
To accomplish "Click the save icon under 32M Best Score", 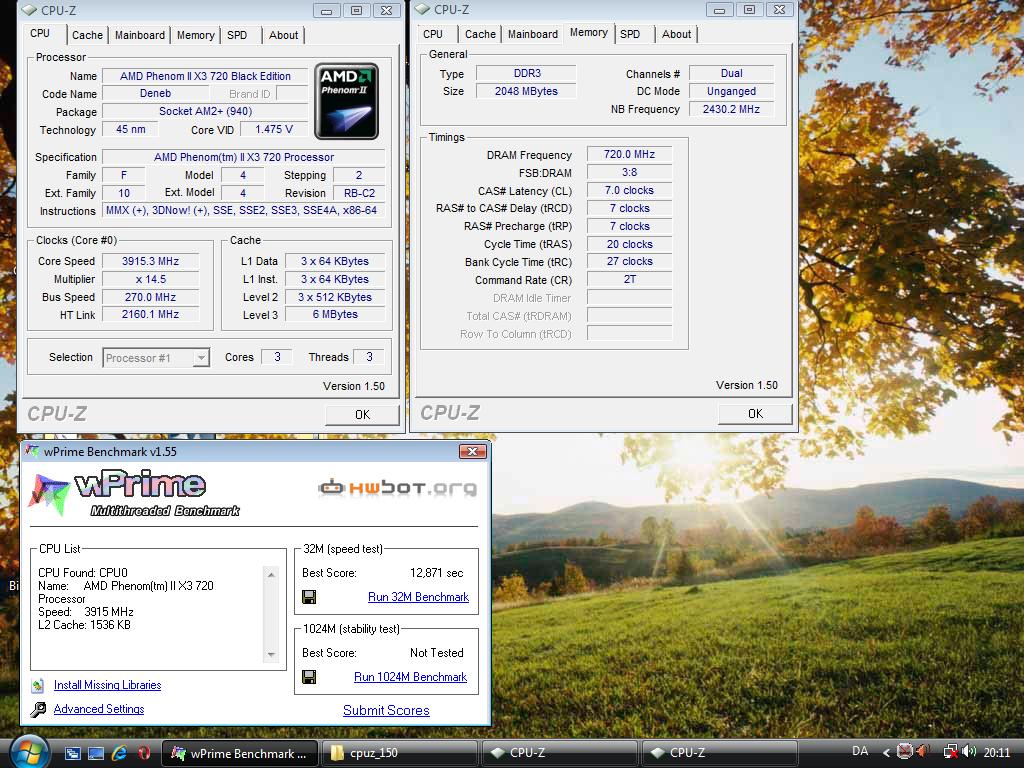I will point(310,597).
